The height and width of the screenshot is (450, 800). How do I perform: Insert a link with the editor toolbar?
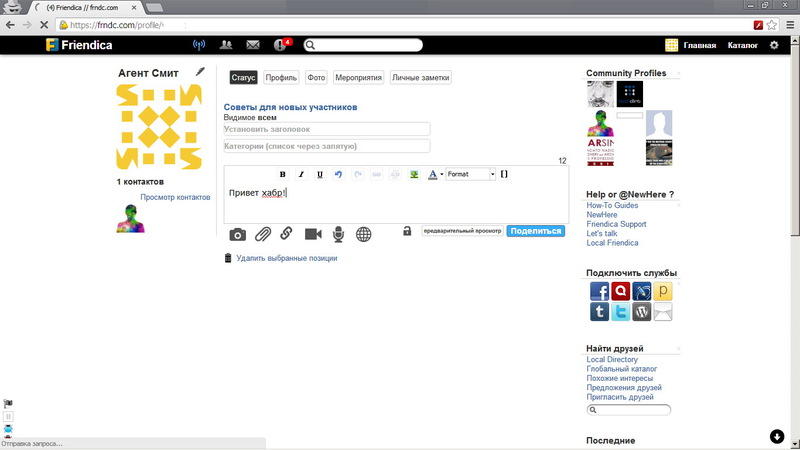point(377,174)
